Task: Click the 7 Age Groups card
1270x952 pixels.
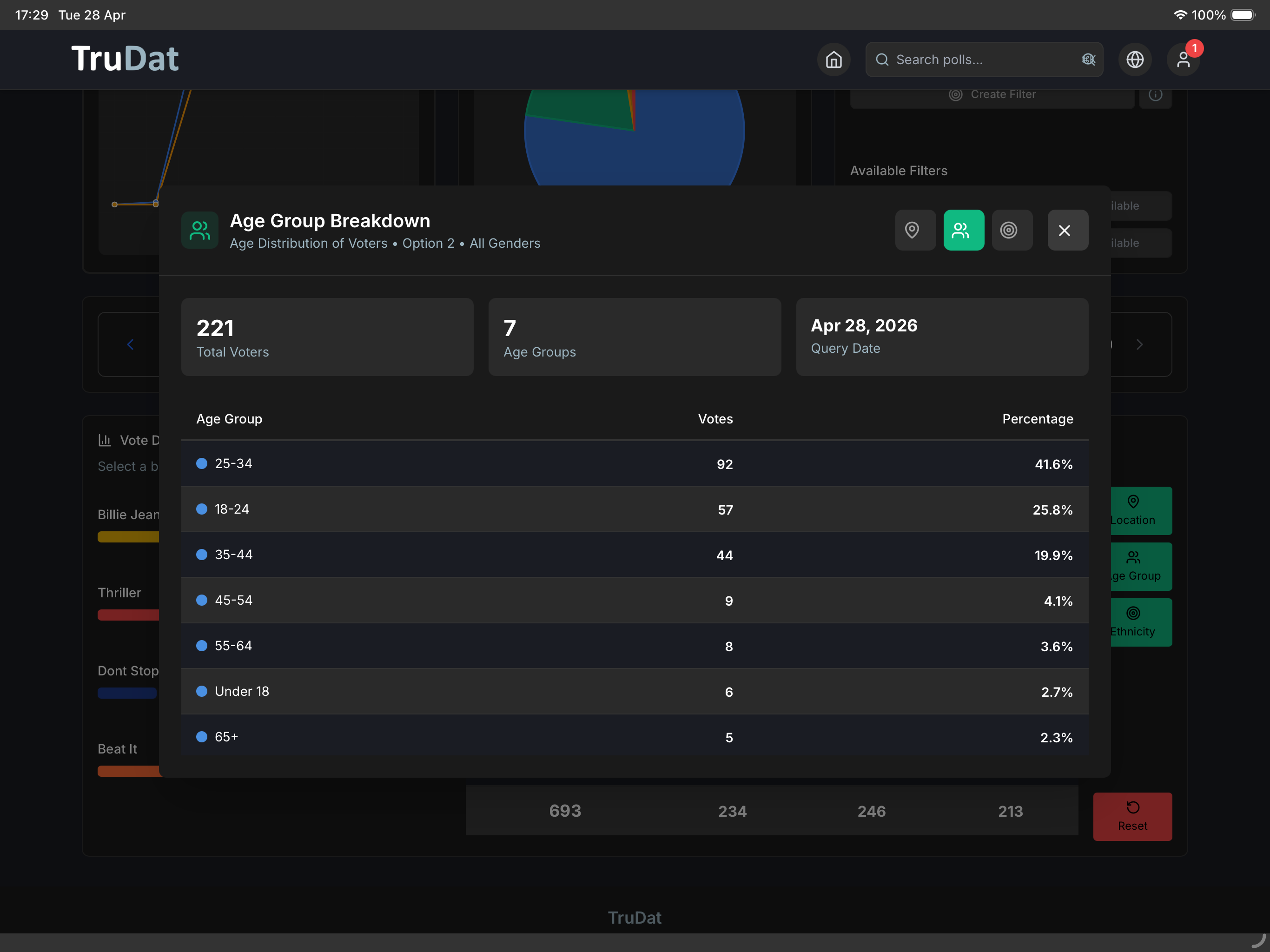Action: pyautogui.click(x=635, y=337)
